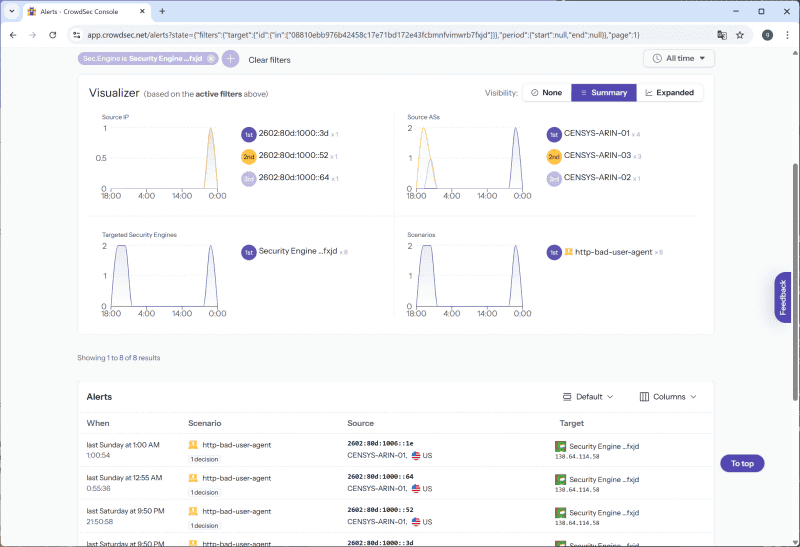Image resolution: width=800 pixels, height=547 pixels.
Task: Open 1 decision tag on Saturday 9:50 PM alert
Action: [x=205, y=526]
